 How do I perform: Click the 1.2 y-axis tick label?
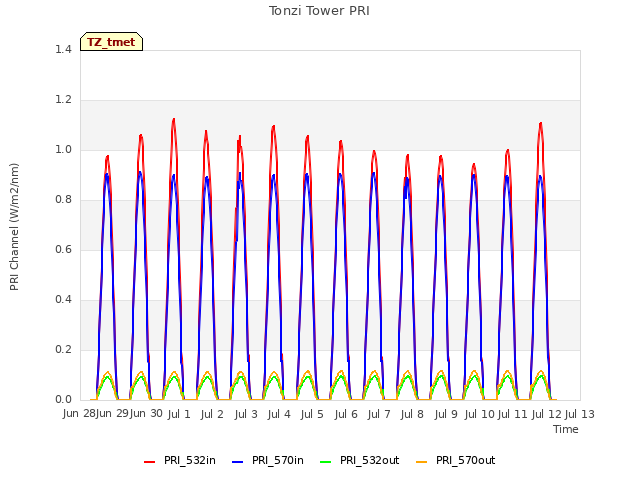63,99
